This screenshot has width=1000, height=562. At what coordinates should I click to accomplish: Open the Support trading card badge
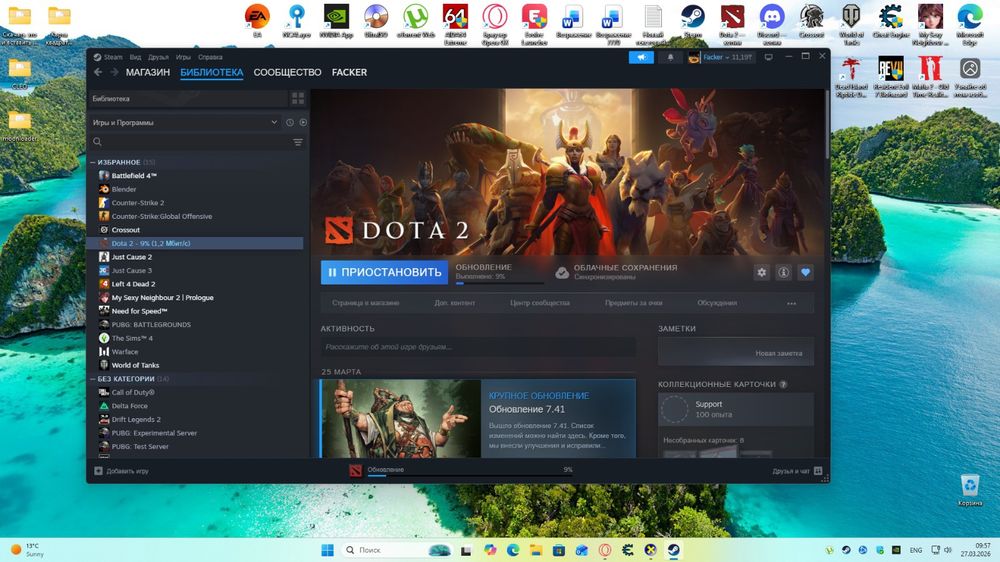pos(736,409)
